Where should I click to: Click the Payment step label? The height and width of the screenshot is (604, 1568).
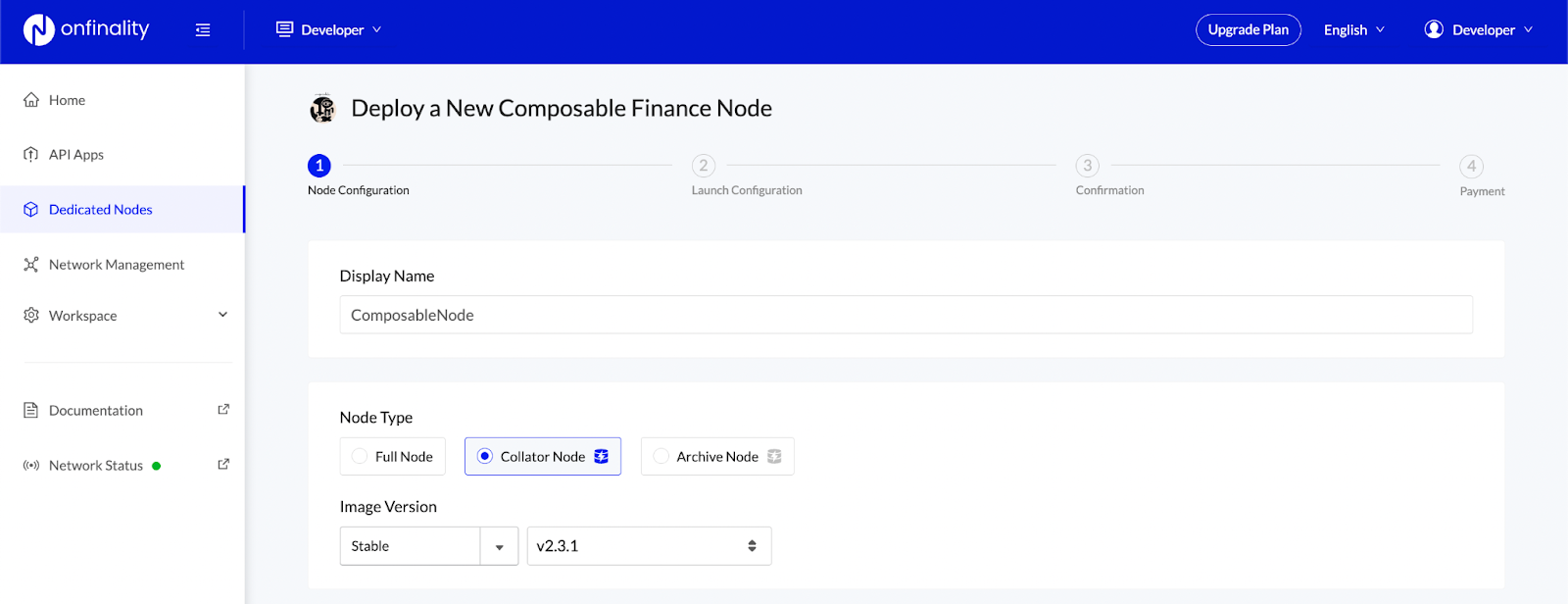pyautogui.click(x=1483, y=191)
